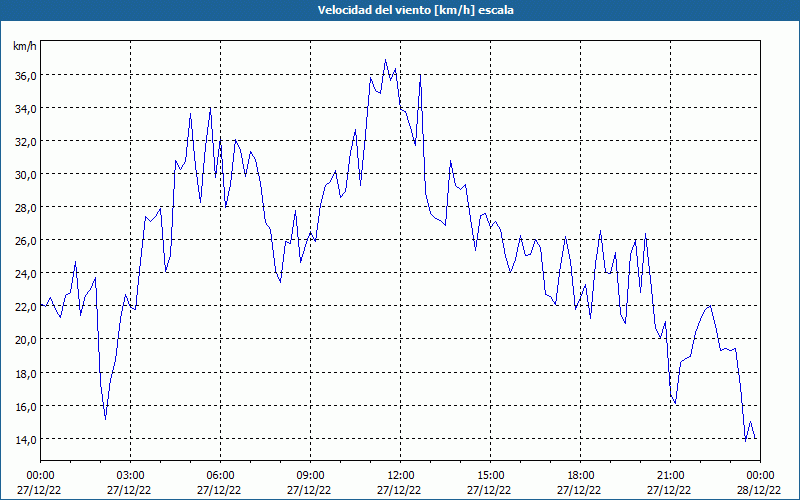Click the 24,0 y-axis value
The width and height of the screenshot is (800, 500).
(26, 273)
